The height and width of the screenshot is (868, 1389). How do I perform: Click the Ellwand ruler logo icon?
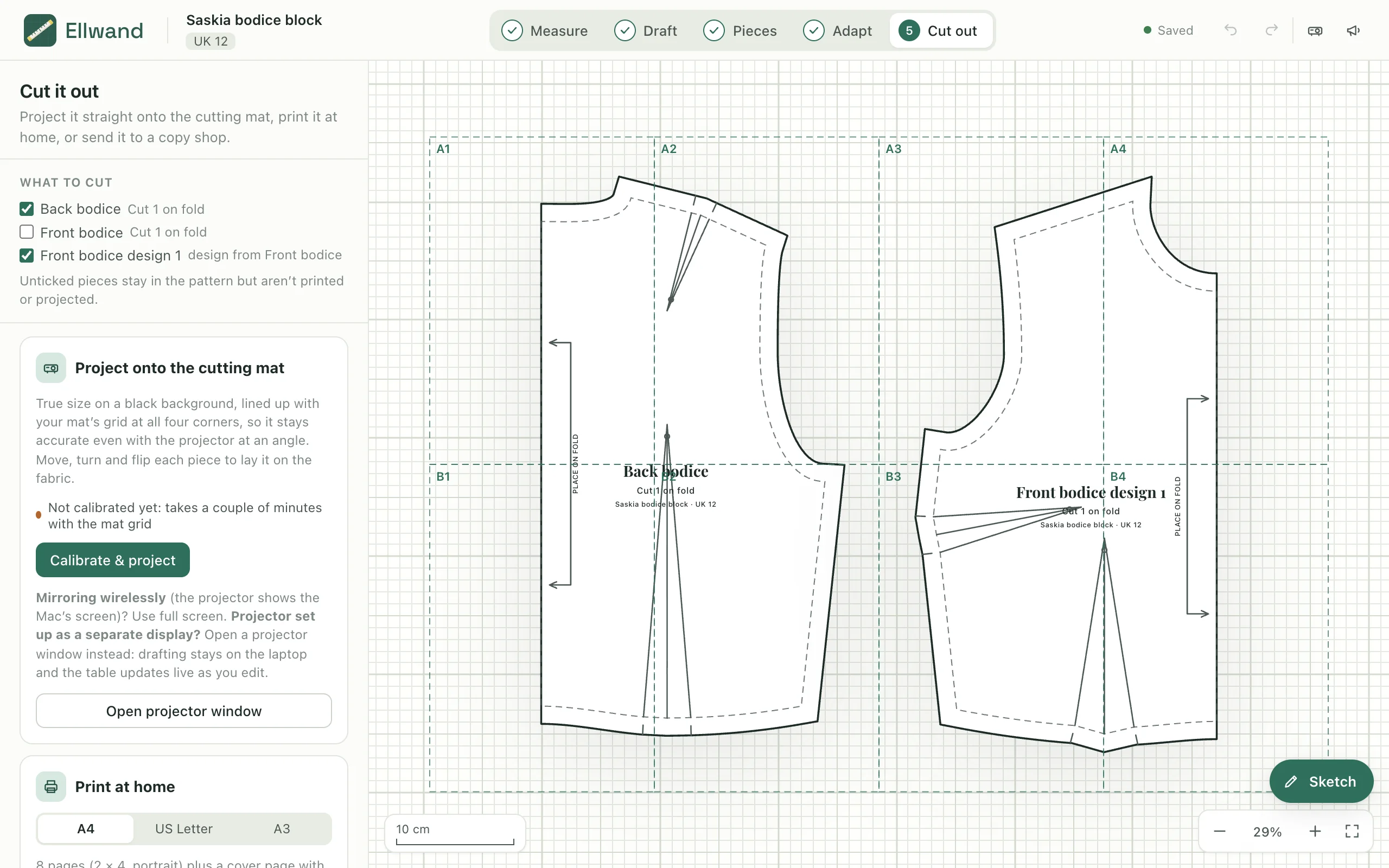click(x=40, y=30)
